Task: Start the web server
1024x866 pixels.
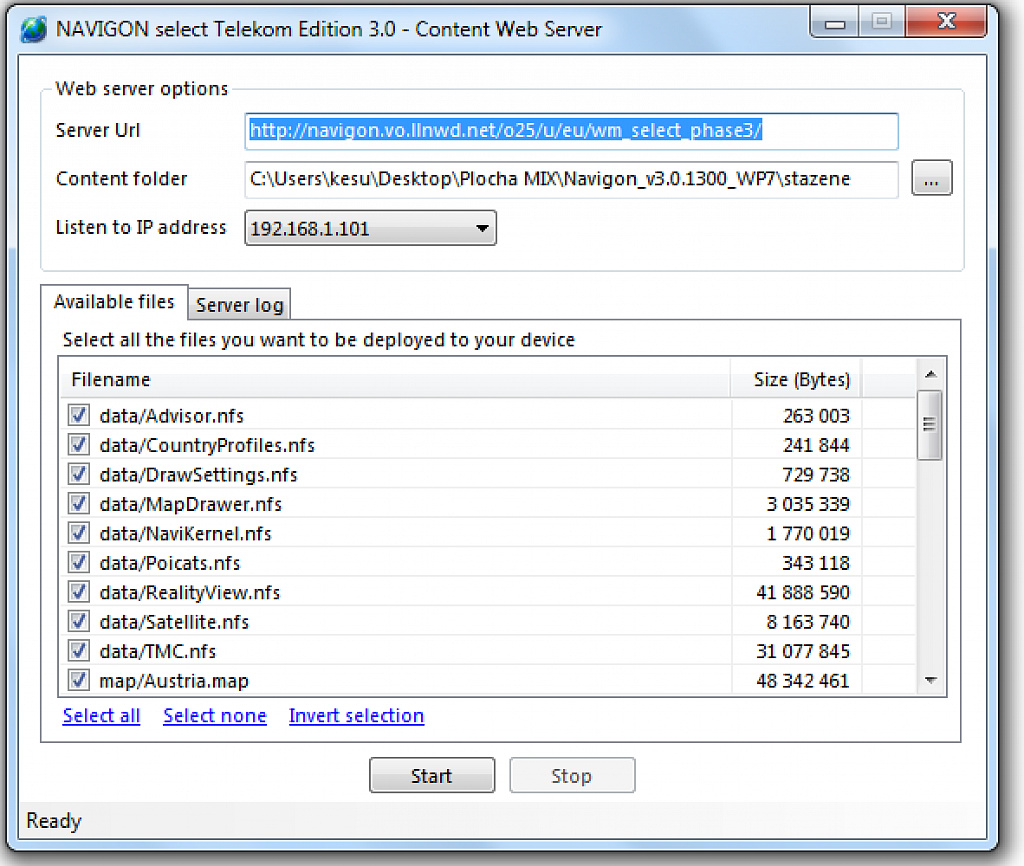Action: pyautogui.click(x=432, y=775)
